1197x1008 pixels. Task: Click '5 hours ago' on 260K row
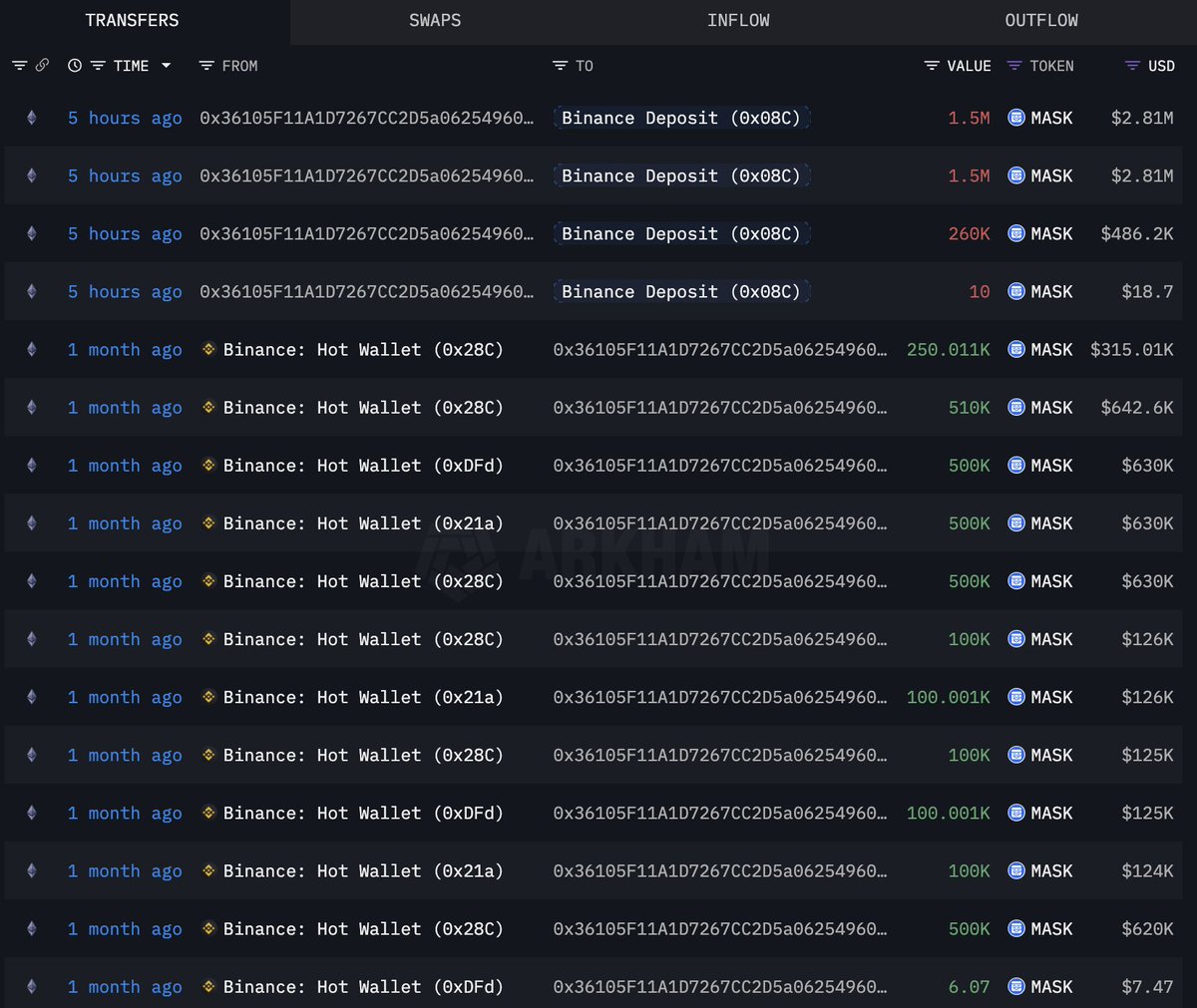coord(125,233)
